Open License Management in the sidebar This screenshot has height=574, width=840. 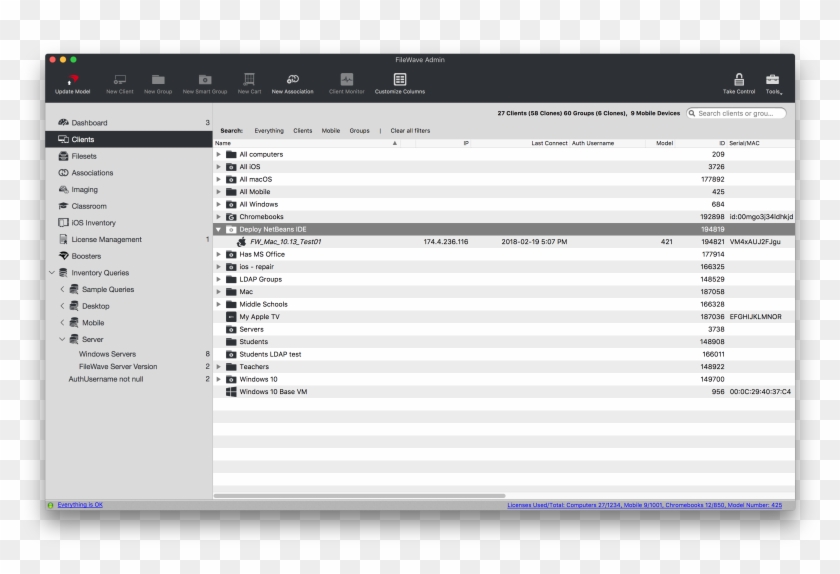[106, 240]
